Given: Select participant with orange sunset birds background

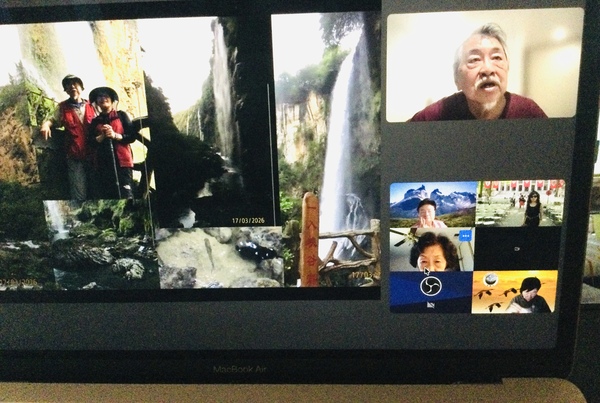Looking at the screenshot, I should (x=514, y=292).
